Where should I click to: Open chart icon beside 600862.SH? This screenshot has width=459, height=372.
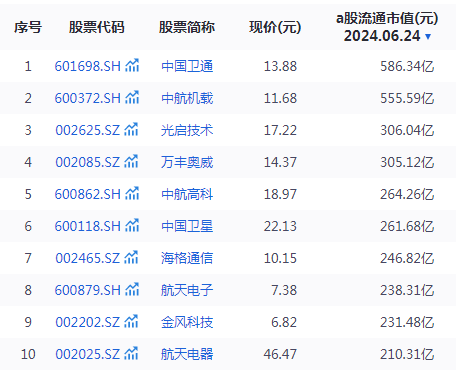pos(132,194)
